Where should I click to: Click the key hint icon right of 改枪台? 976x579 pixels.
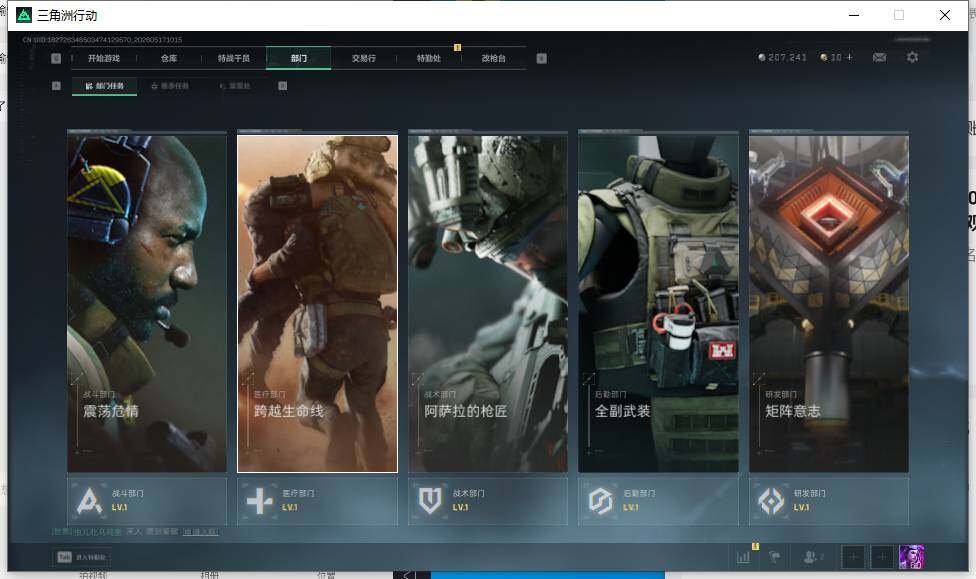542,58
